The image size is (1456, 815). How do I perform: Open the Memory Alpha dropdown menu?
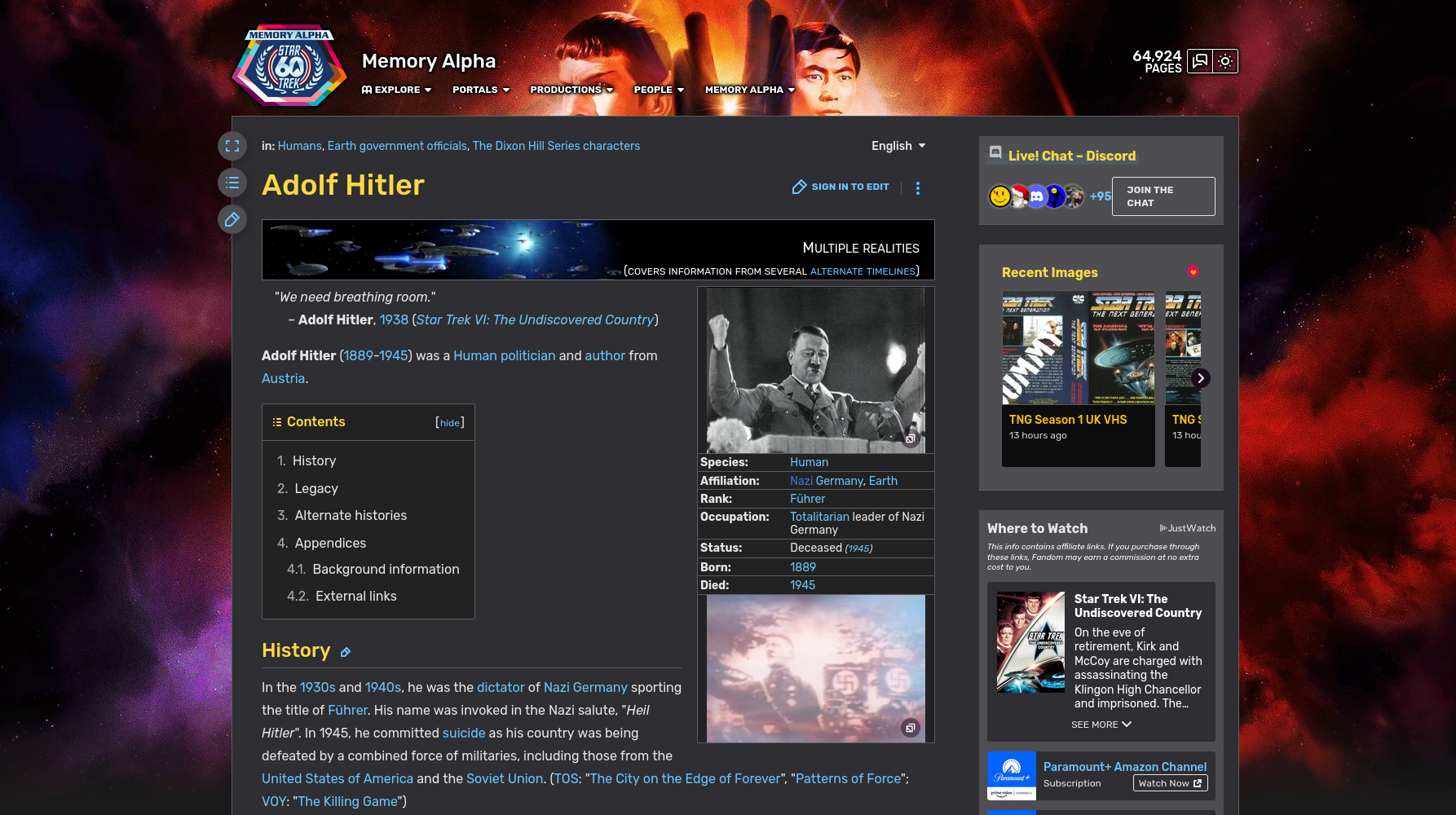point(750,90)
